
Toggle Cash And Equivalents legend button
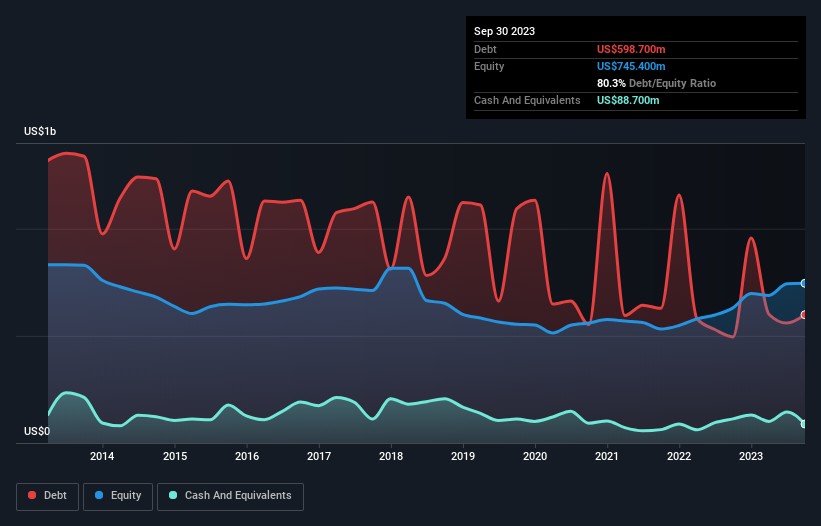click(x=230, y=496)
